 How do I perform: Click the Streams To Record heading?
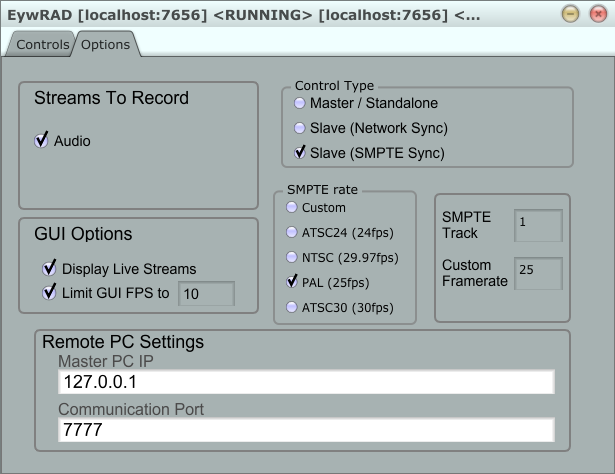(111, 98)
